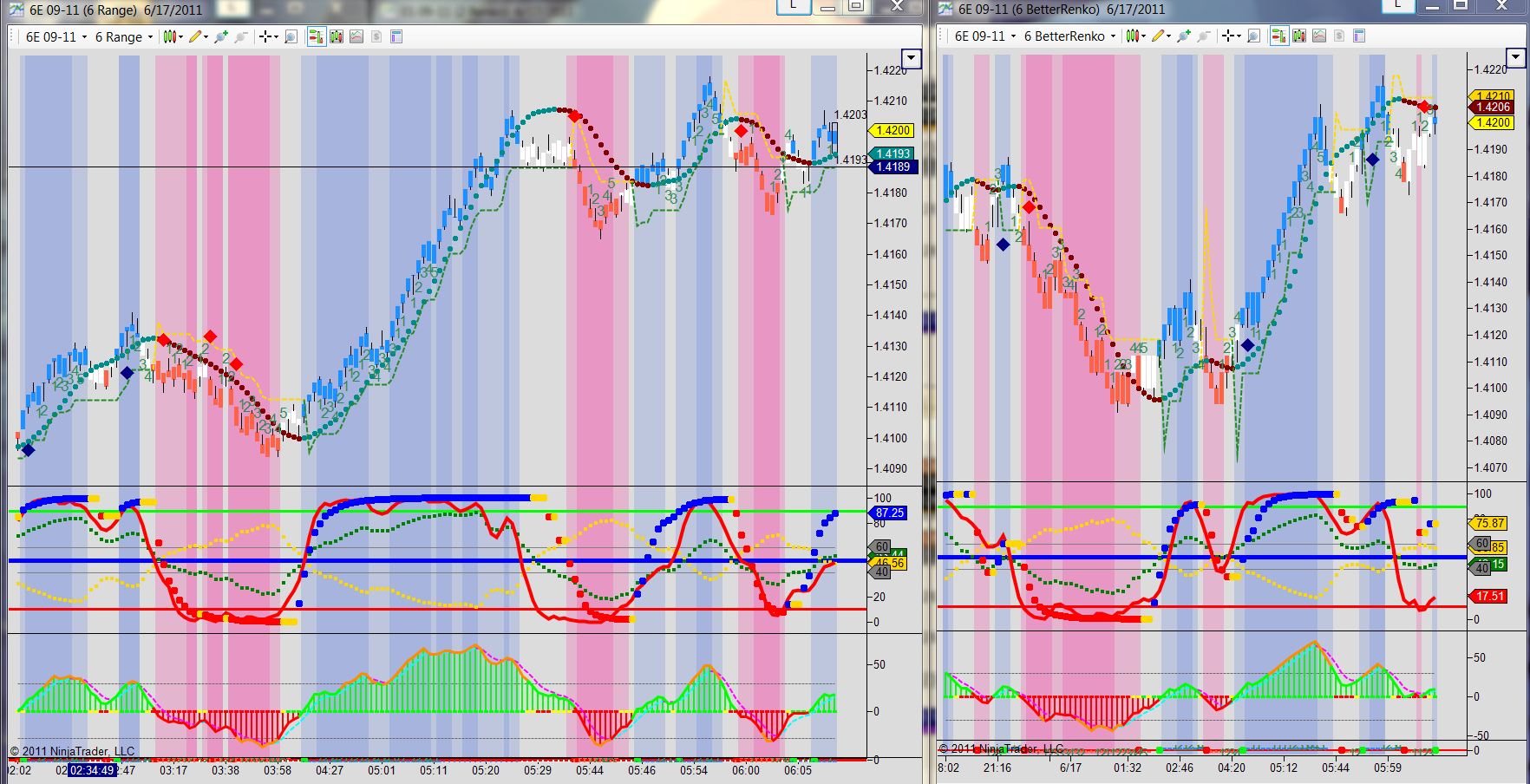
Task: Click the 6/17 date label on BetterRenko axis
Action: 1070,768
